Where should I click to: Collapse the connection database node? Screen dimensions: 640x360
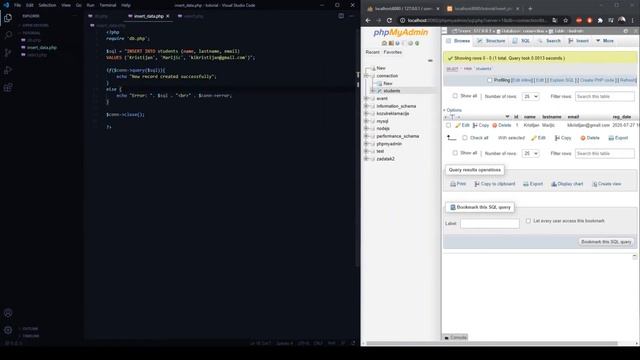(x=366, y=76)
